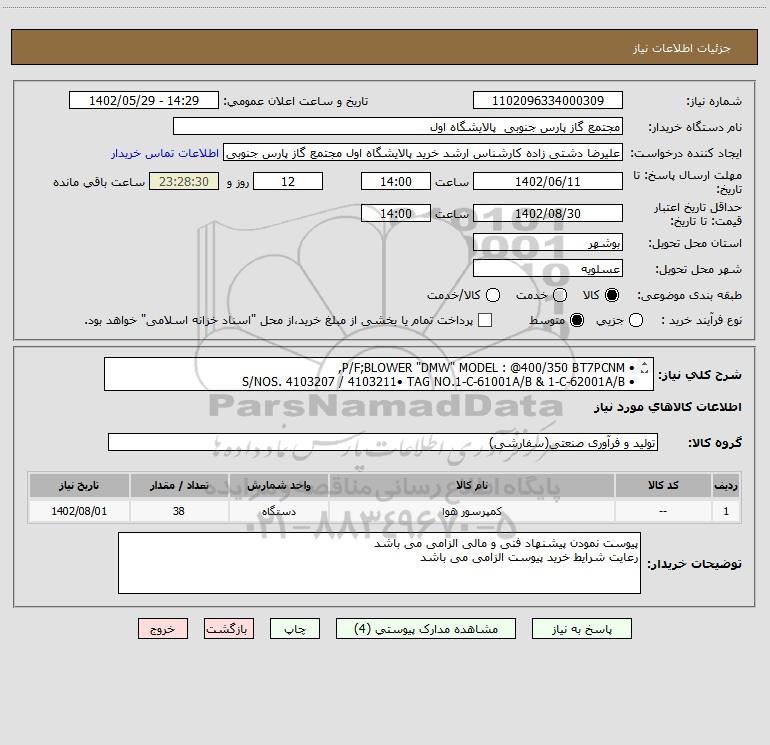
Task: Click the scroll arrows on the 'شرح کلی نیاز' box
Action: tap(643, 372)
